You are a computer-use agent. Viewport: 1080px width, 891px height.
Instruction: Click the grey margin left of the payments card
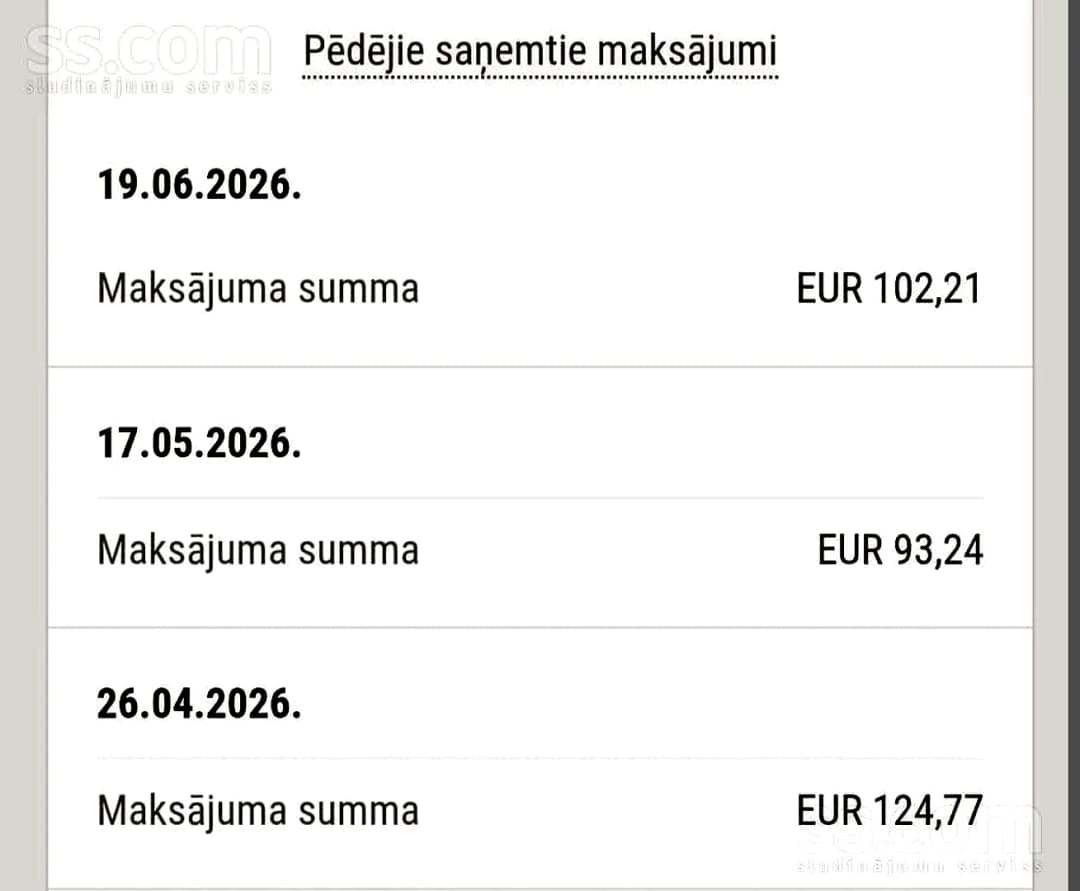23,482
